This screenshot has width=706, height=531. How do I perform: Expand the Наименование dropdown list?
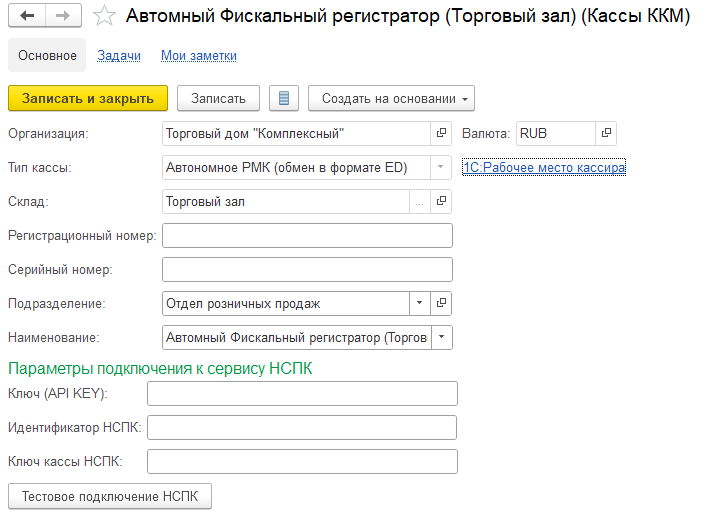(442, 338)
